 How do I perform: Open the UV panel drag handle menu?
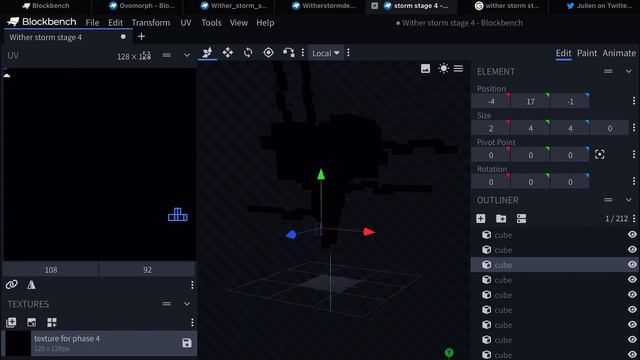tap(167, 55)
